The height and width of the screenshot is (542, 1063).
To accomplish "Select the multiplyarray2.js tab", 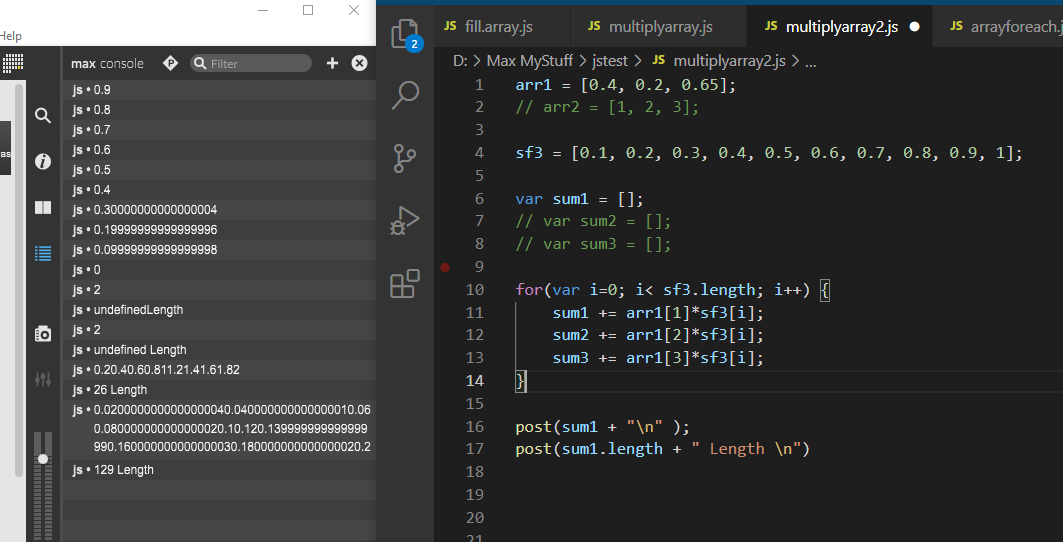I will 841,26.
